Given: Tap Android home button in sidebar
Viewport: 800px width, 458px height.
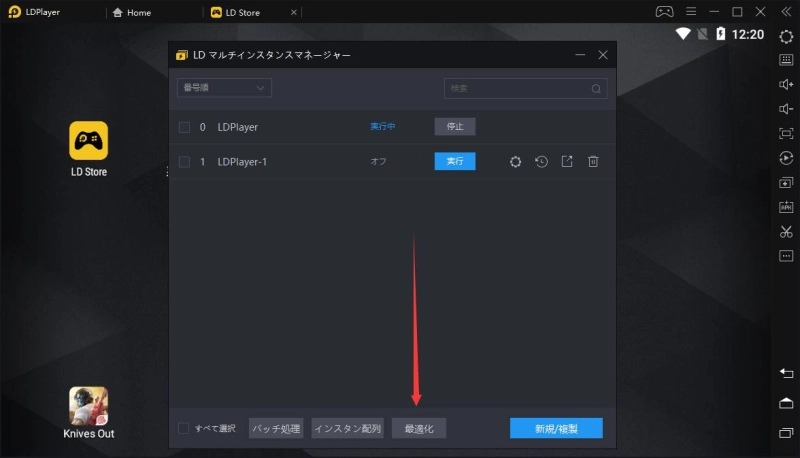Looking at the screenshot, I should coord(786,403).
